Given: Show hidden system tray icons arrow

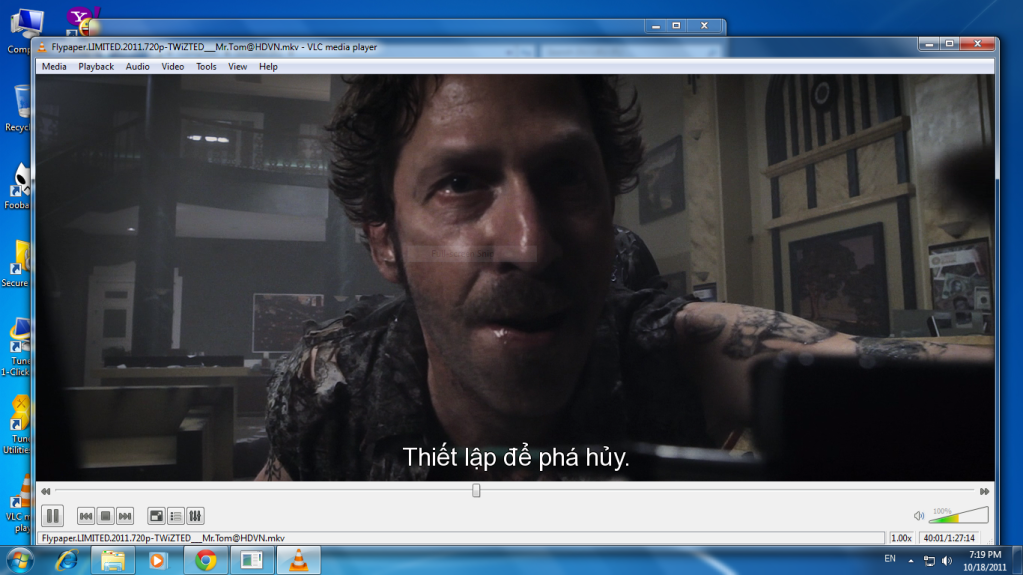Looking at the screenshot, I should [x=911, y=560].
